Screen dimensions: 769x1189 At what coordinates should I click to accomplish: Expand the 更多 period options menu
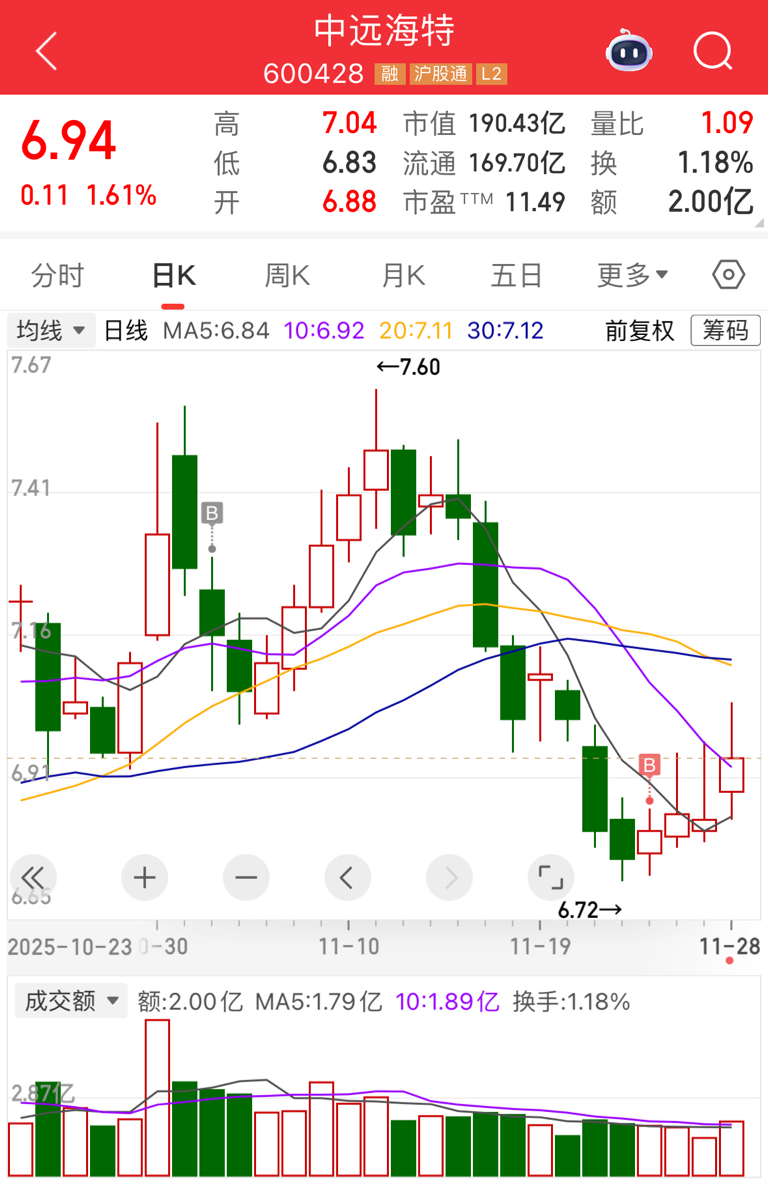[x=633, y=275]
